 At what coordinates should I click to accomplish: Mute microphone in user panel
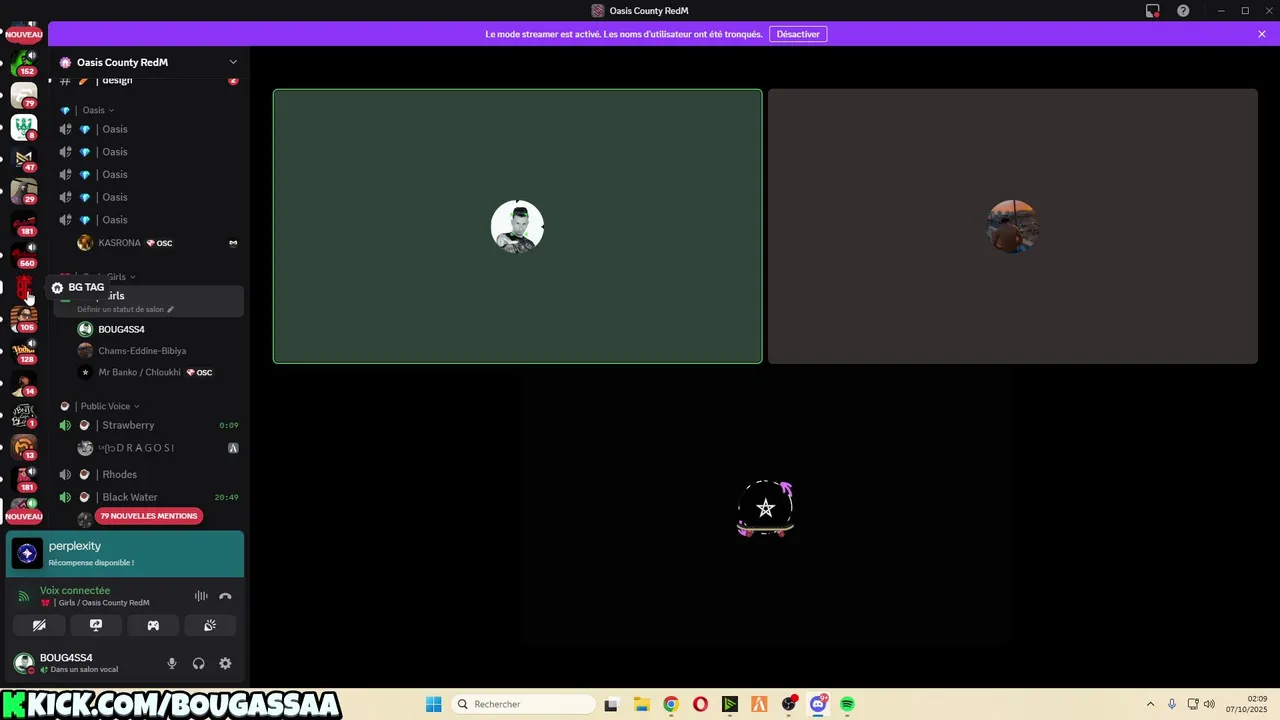pyautogui.click(x=172, y=663)
